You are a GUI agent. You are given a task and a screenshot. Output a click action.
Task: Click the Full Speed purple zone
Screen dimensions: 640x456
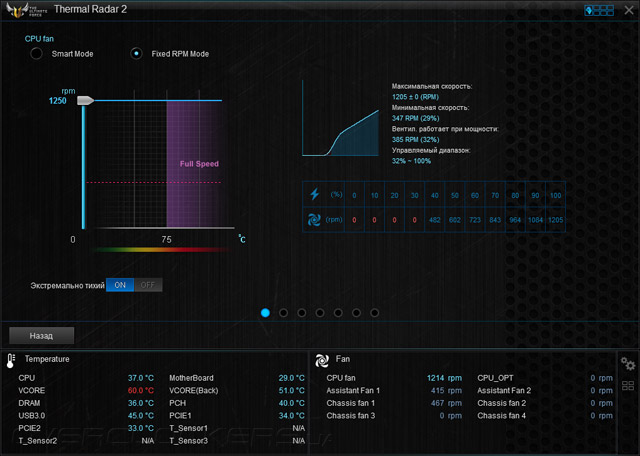tap(194, 163)
